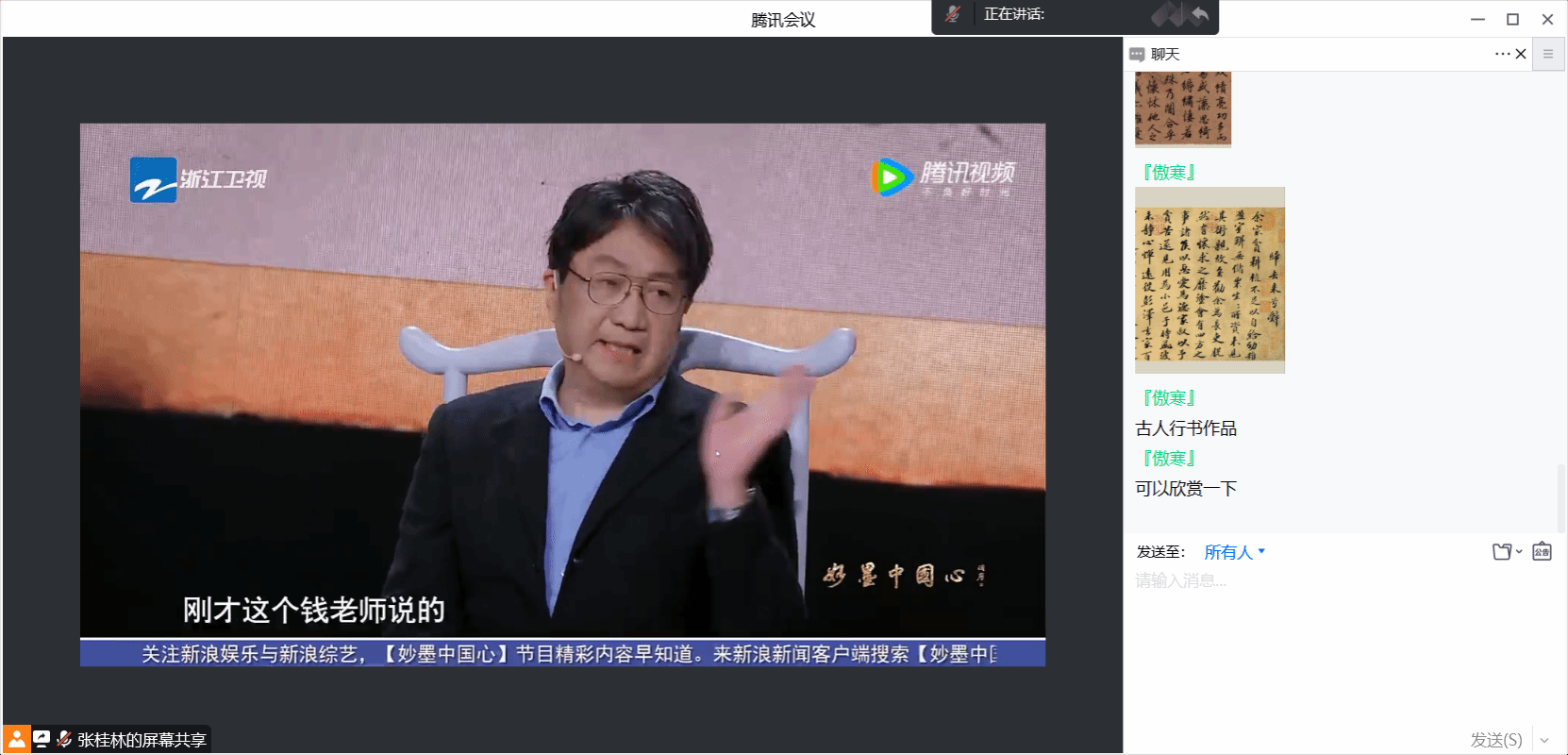
Task: Expand the arrow next to the folder icon
Action: click(x=1519, y=551)
